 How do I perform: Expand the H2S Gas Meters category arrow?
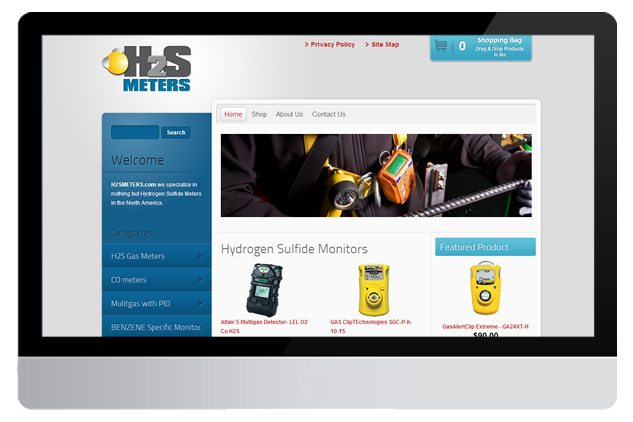tap(200, 256)
